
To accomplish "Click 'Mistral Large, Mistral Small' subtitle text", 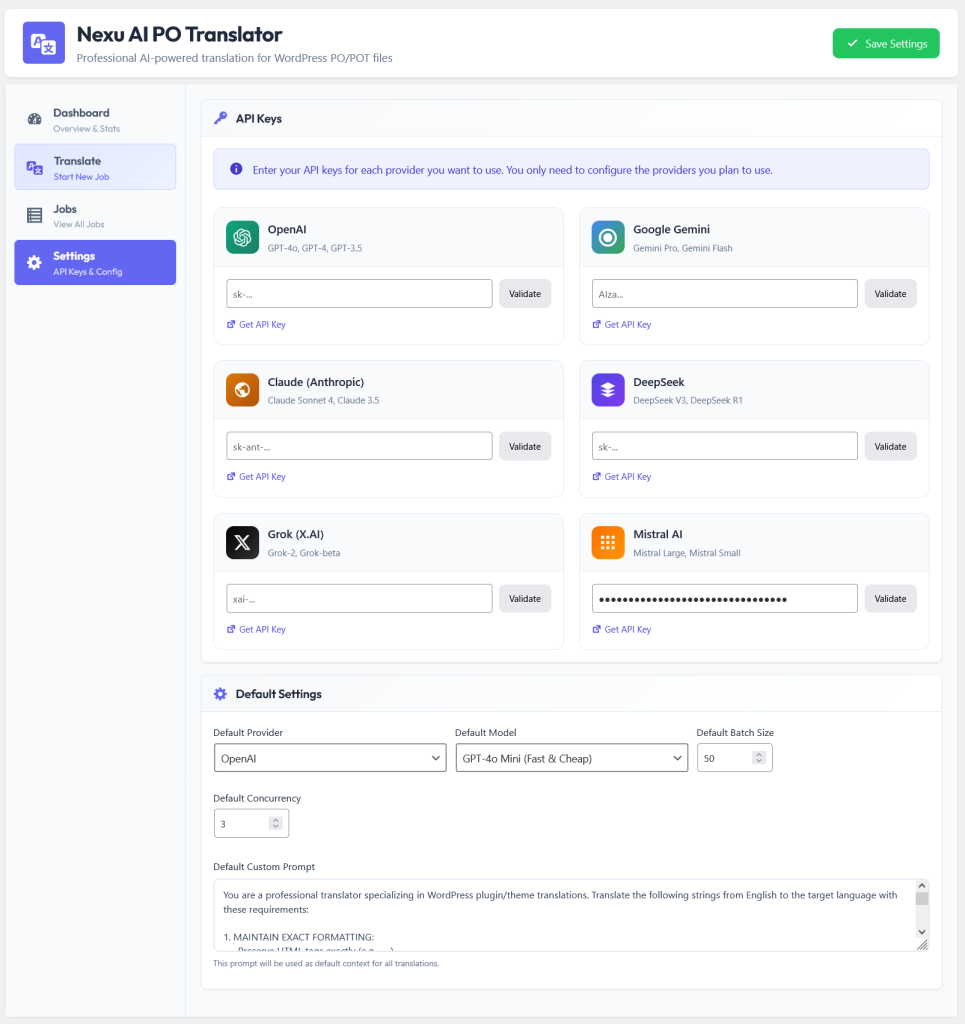I will 687,553.
